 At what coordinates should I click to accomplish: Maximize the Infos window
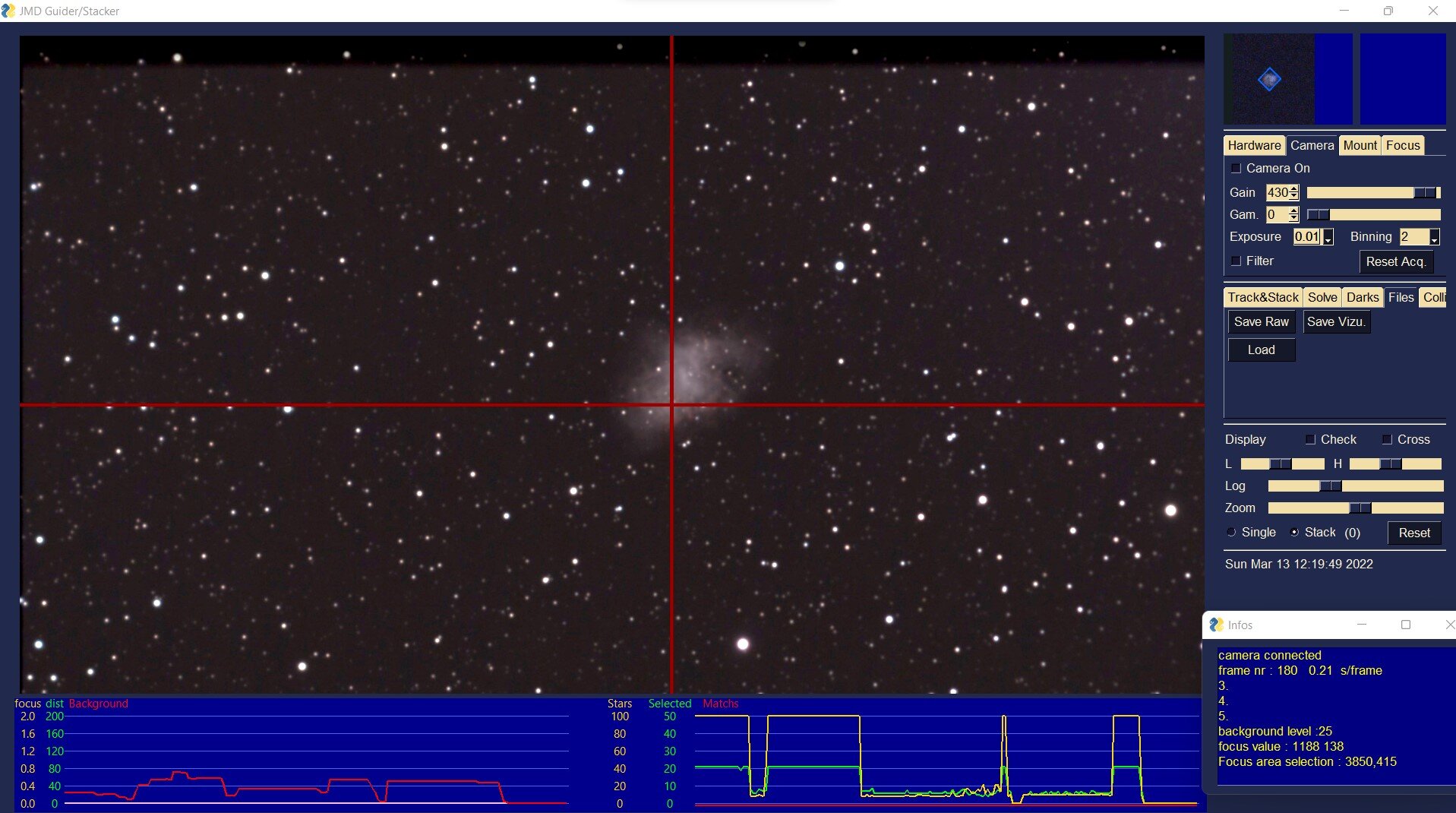(1406, 625)
